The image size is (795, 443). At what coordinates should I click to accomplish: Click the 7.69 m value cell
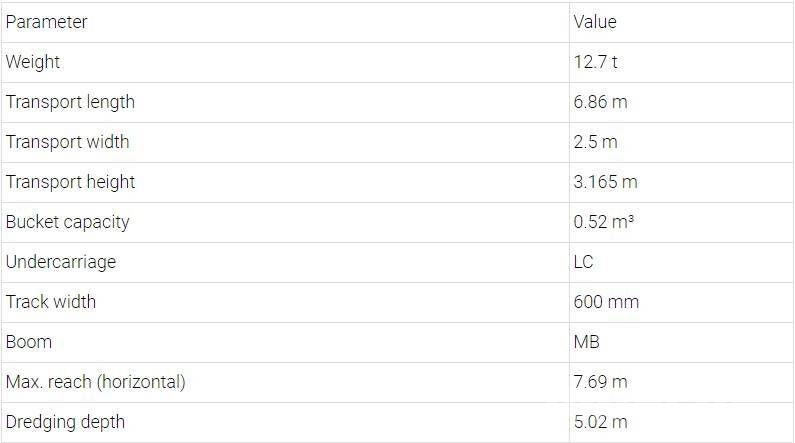click(600, 382)
